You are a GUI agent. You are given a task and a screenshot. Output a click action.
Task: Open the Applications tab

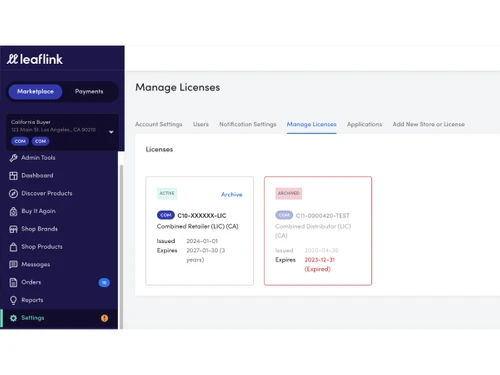click(364, 124)
